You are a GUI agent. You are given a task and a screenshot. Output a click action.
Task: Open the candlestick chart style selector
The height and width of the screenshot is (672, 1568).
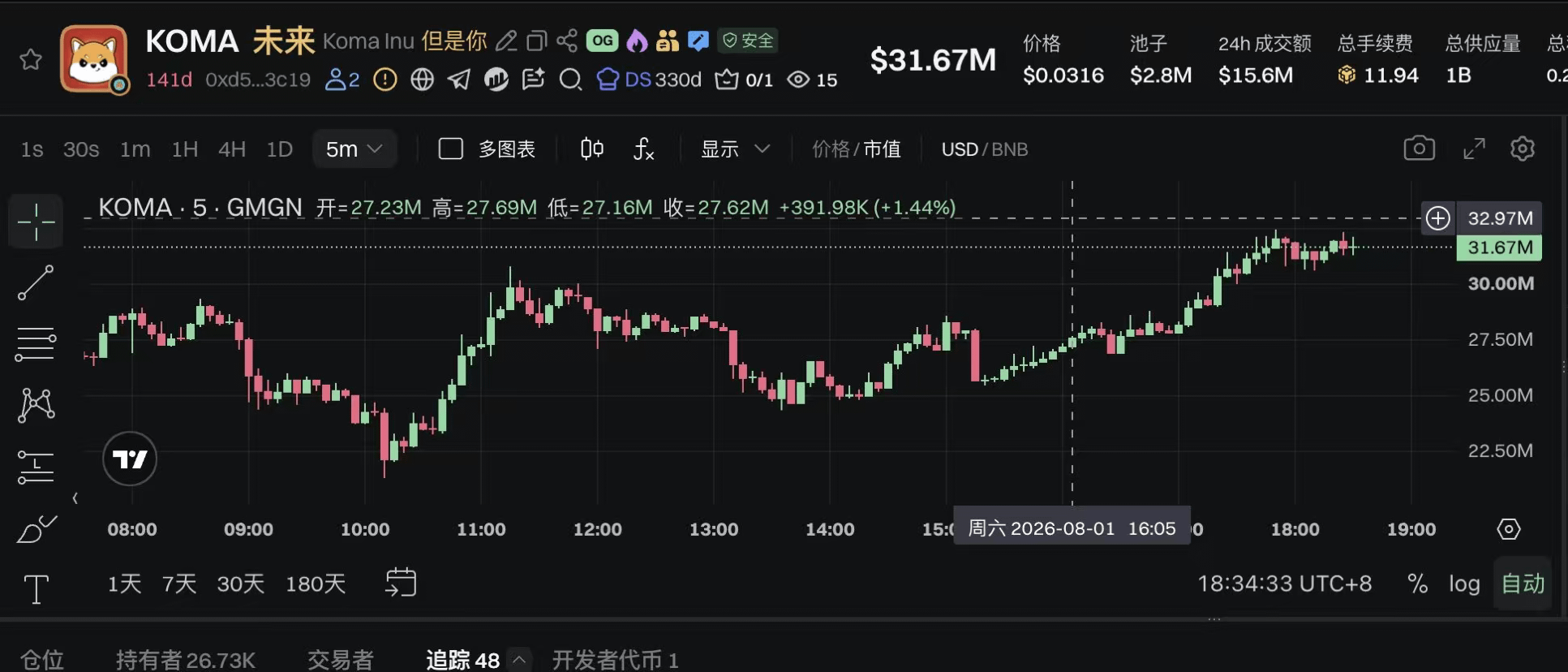pyautogui.click(x=592, y=149)
